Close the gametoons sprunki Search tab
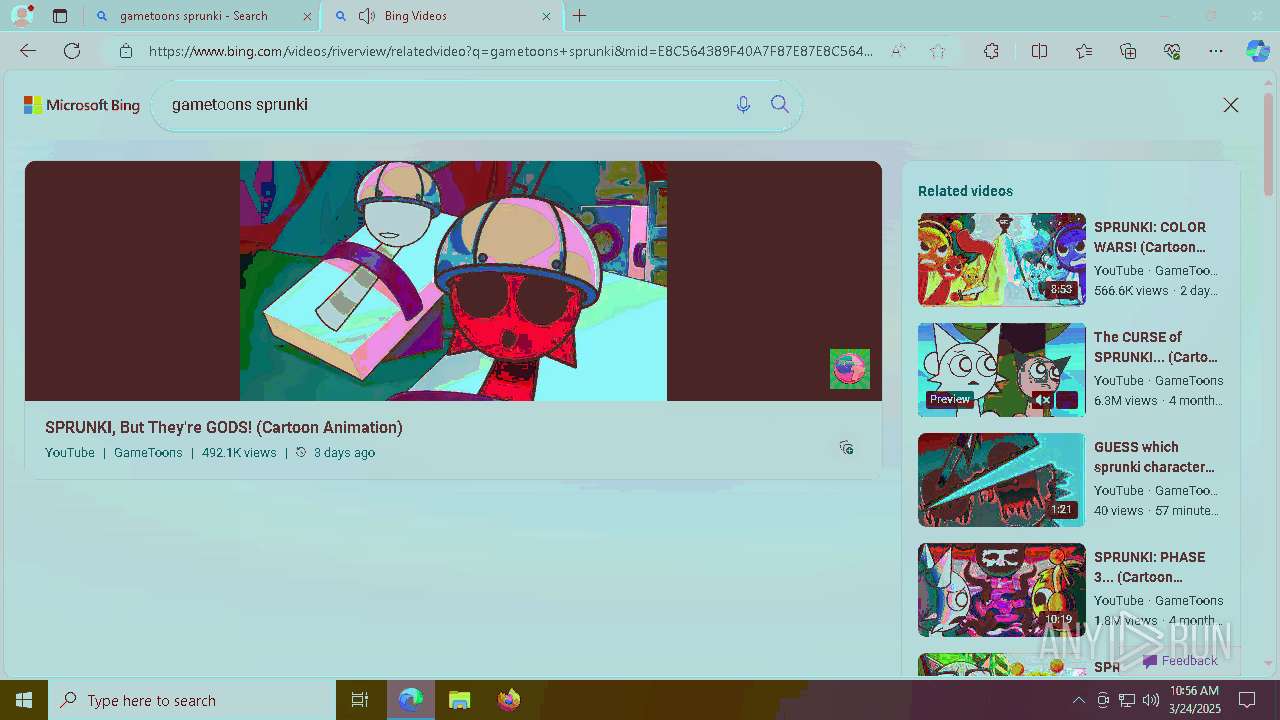 [307, 16]
